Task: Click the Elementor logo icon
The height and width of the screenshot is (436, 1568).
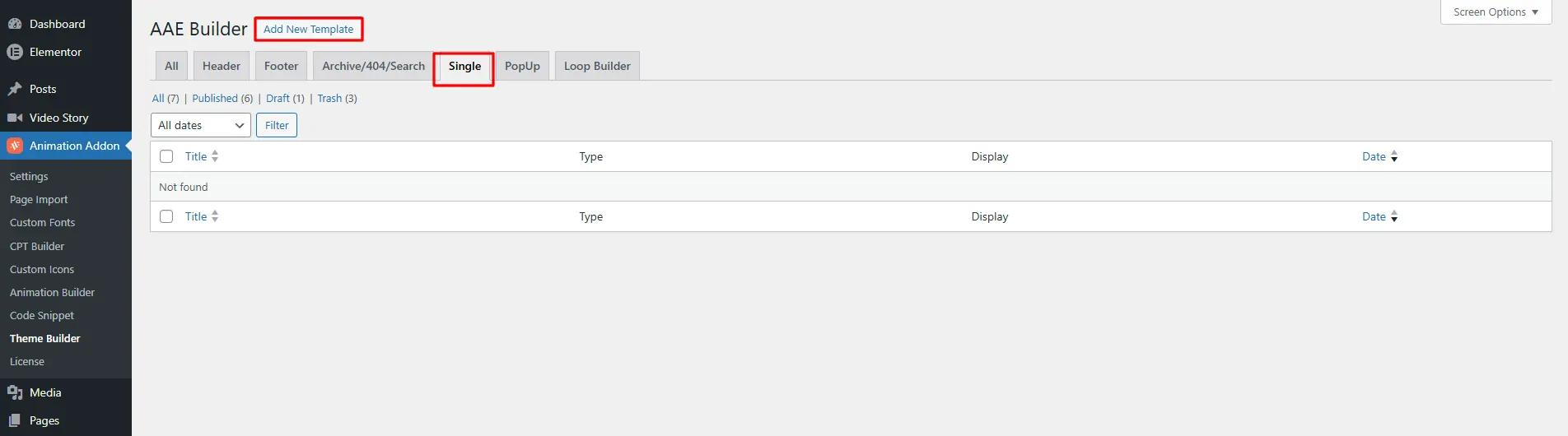Action: (15, 52)
